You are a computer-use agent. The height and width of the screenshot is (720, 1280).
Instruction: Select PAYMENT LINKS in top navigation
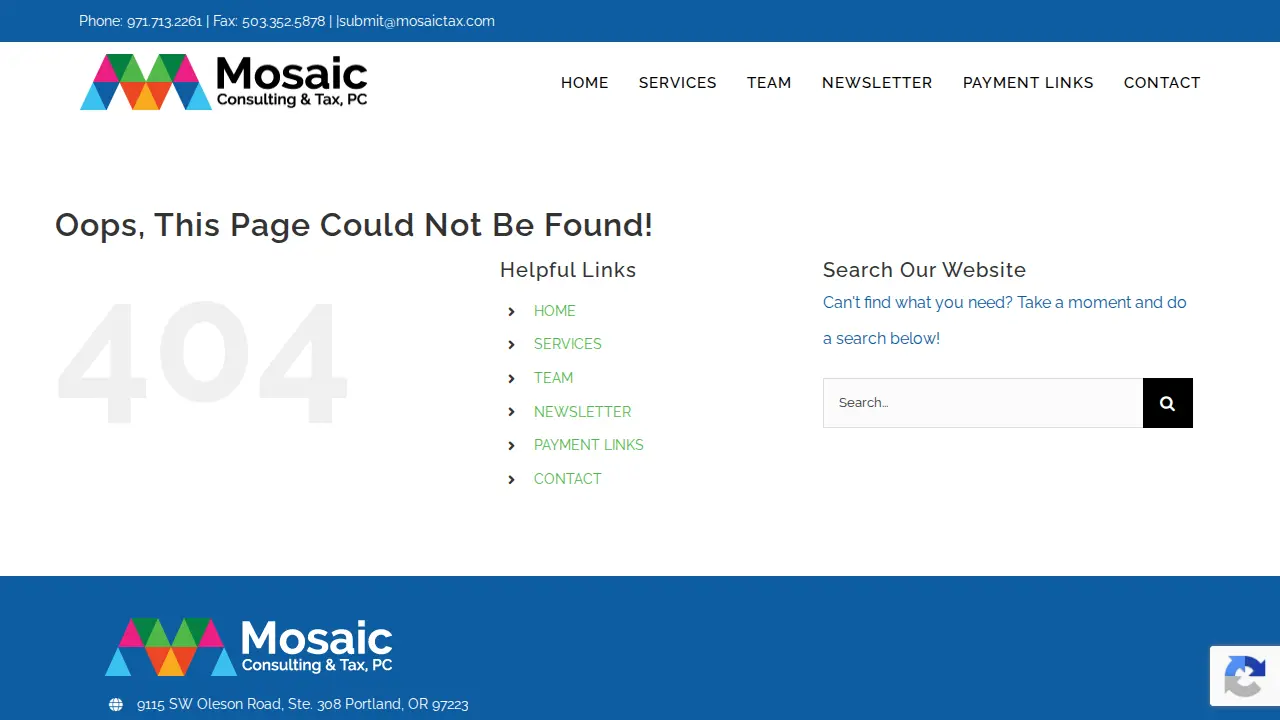[1028, 83]
